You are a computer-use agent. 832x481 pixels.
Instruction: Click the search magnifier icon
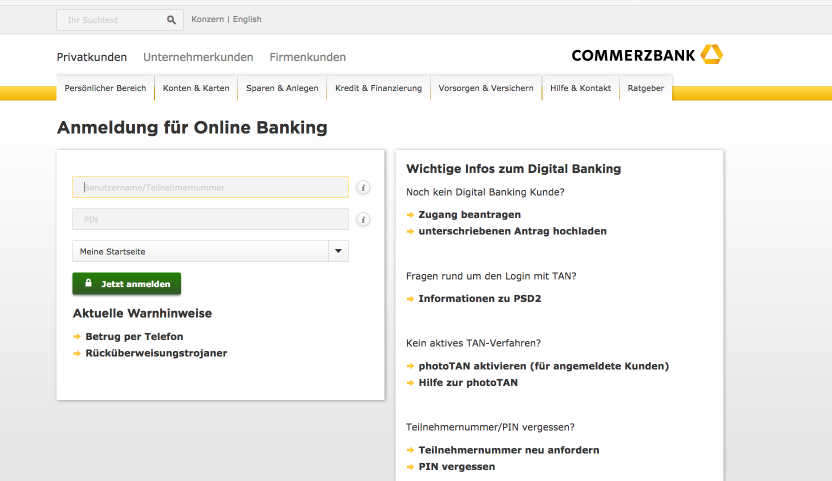(x=171, y=20)
